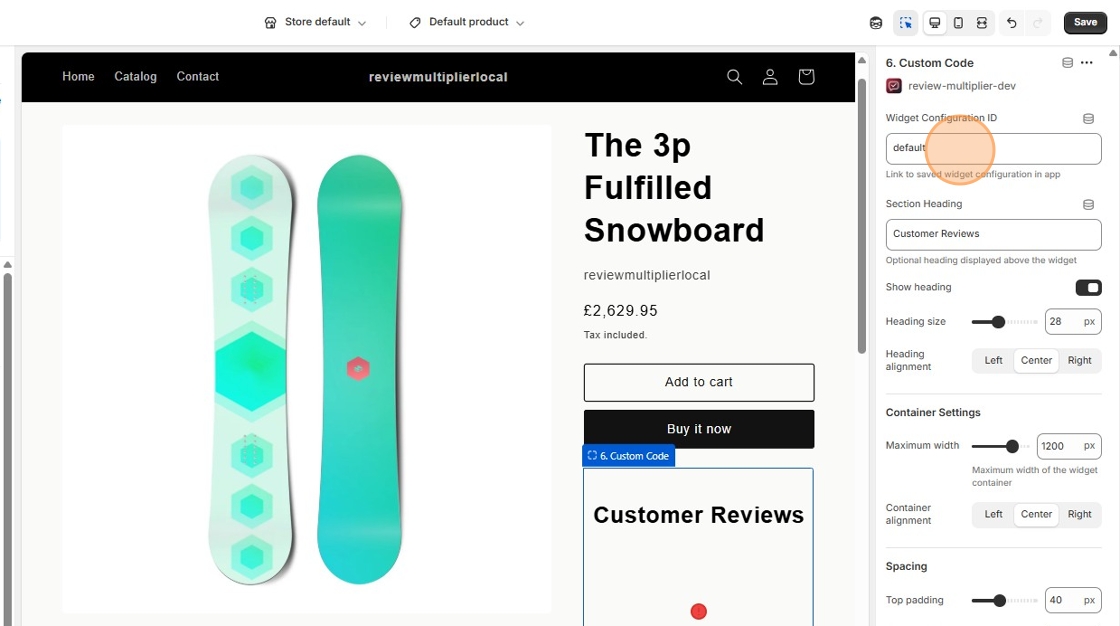Viewport: 1120px width, 626px height.
Task: Open the theme editor assistant icon
Action: (875, 22)
